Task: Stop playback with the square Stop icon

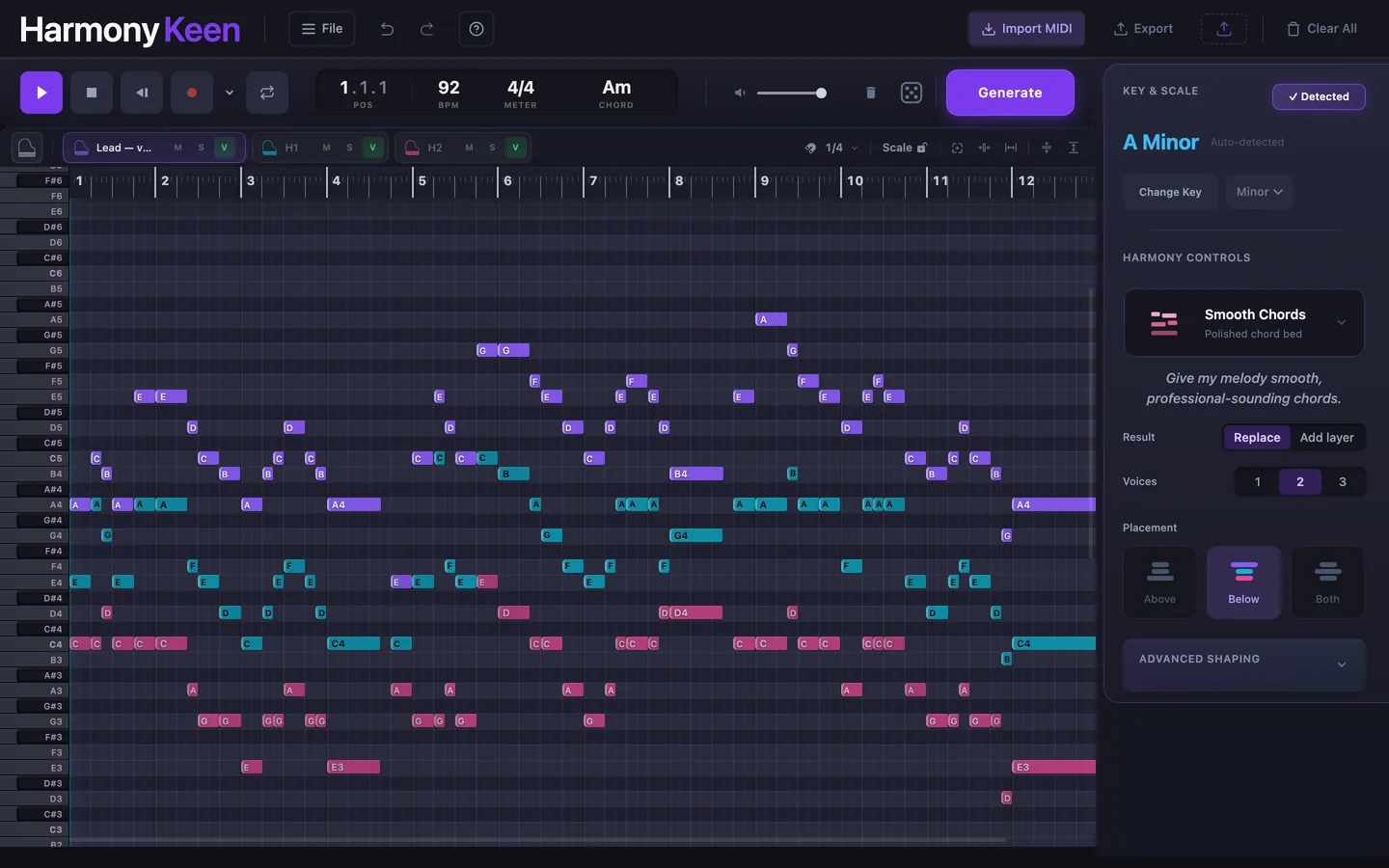Action: (92, 93)
